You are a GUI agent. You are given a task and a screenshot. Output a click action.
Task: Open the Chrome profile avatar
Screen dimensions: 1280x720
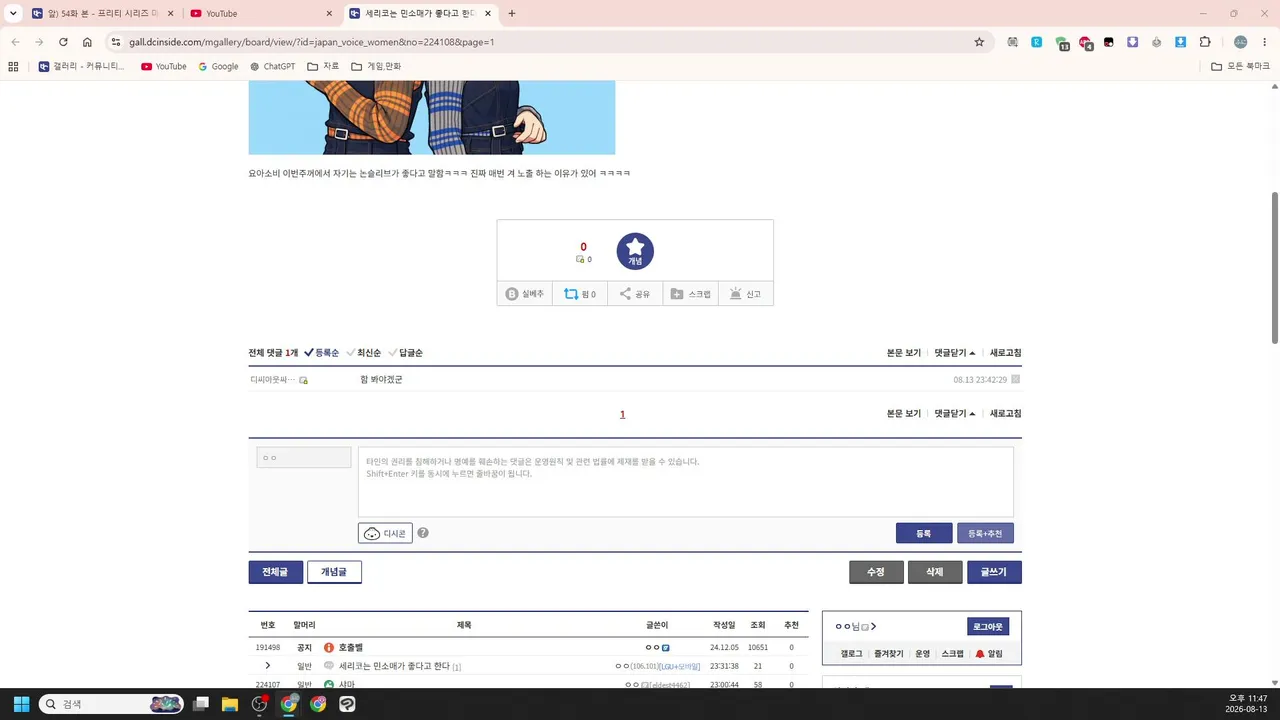point(1240,42)
